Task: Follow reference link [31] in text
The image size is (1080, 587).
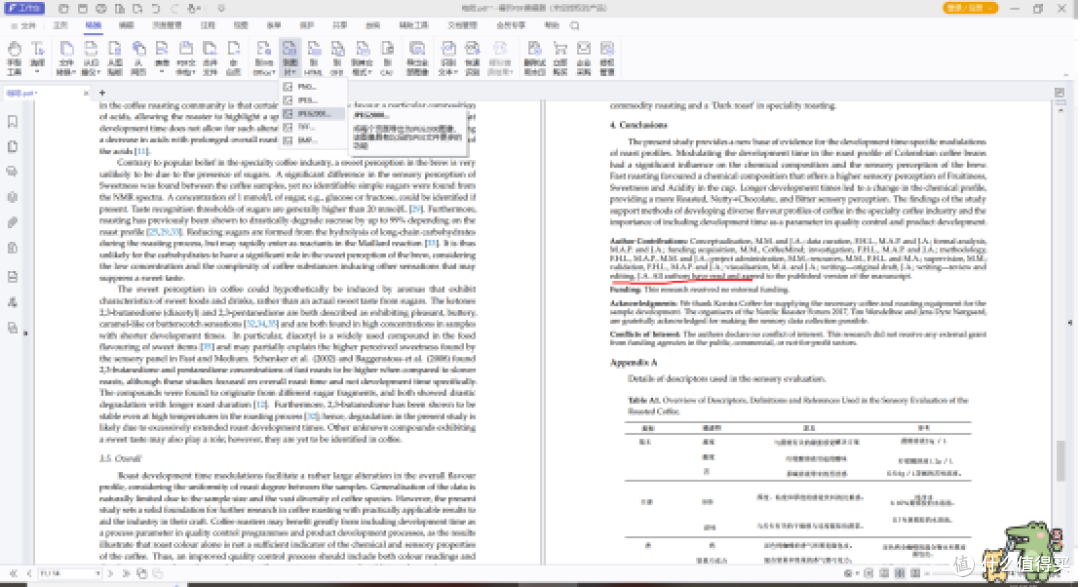Action: (432, 243)
